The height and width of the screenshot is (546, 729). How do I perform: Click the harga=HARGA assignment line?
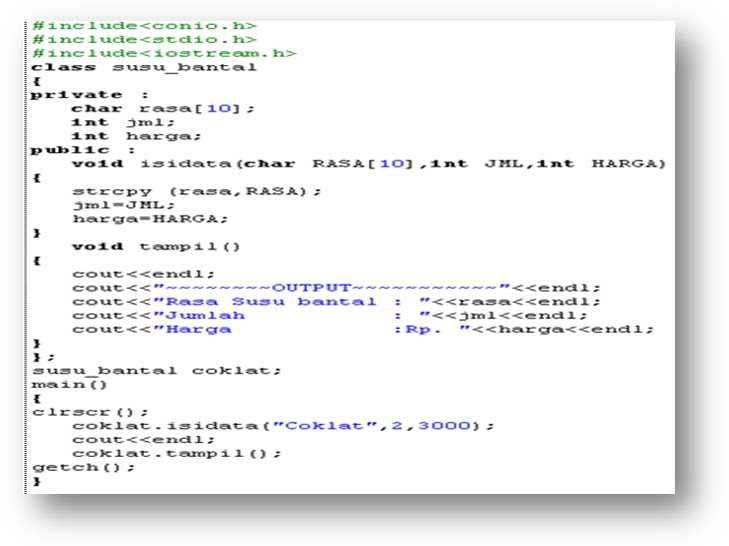[x=150, y=219]
